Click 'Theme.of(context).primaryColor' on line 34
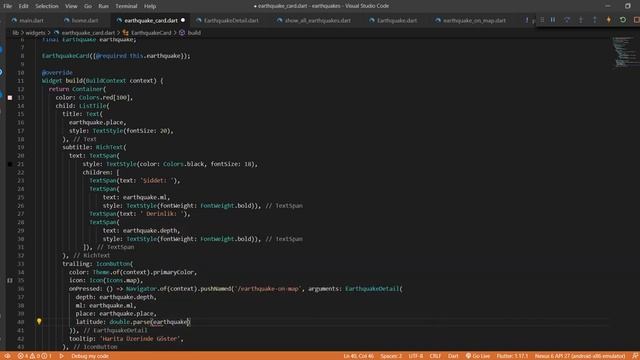The width and height of the screenshot is (640, 360). (144, 272)
